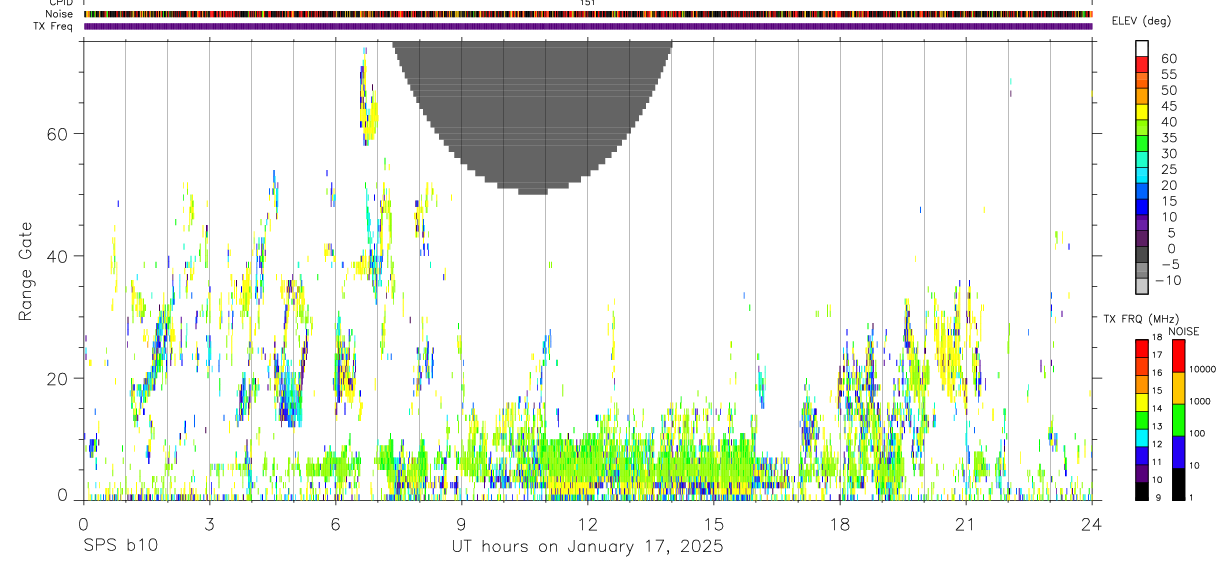Viewport: 1228px width, 567px height.
Task: Click the 'TX Freq' row label at top left
Action: click(55, 26)
